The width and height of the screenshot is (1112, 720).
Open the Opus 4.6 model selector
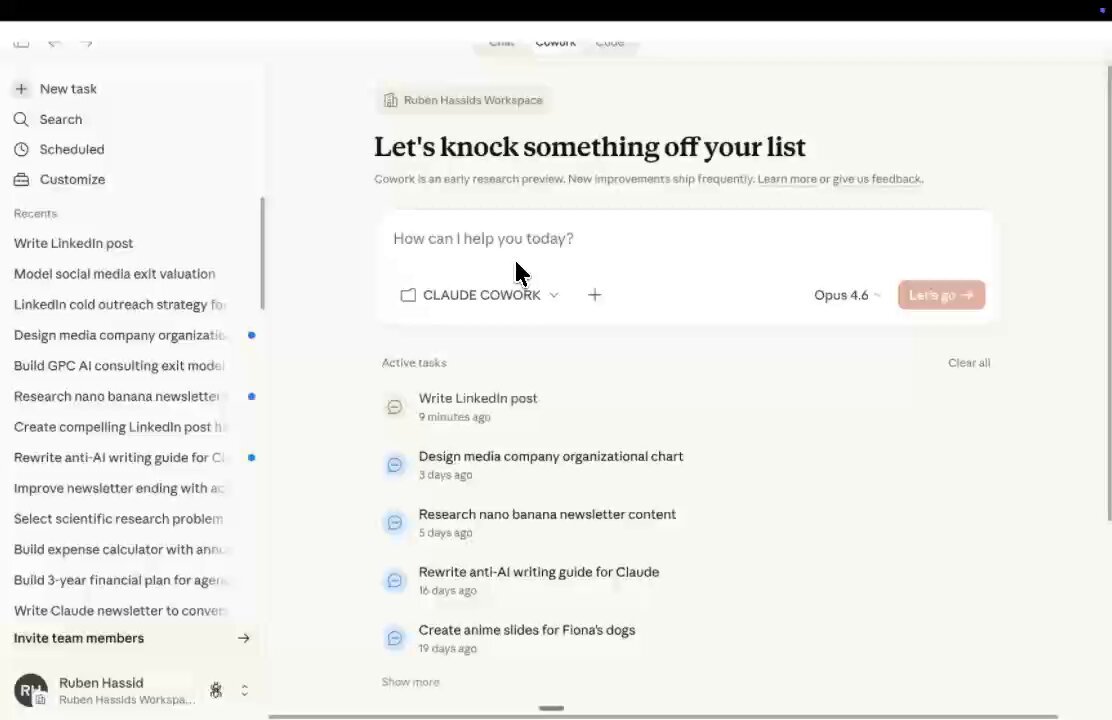847,295
